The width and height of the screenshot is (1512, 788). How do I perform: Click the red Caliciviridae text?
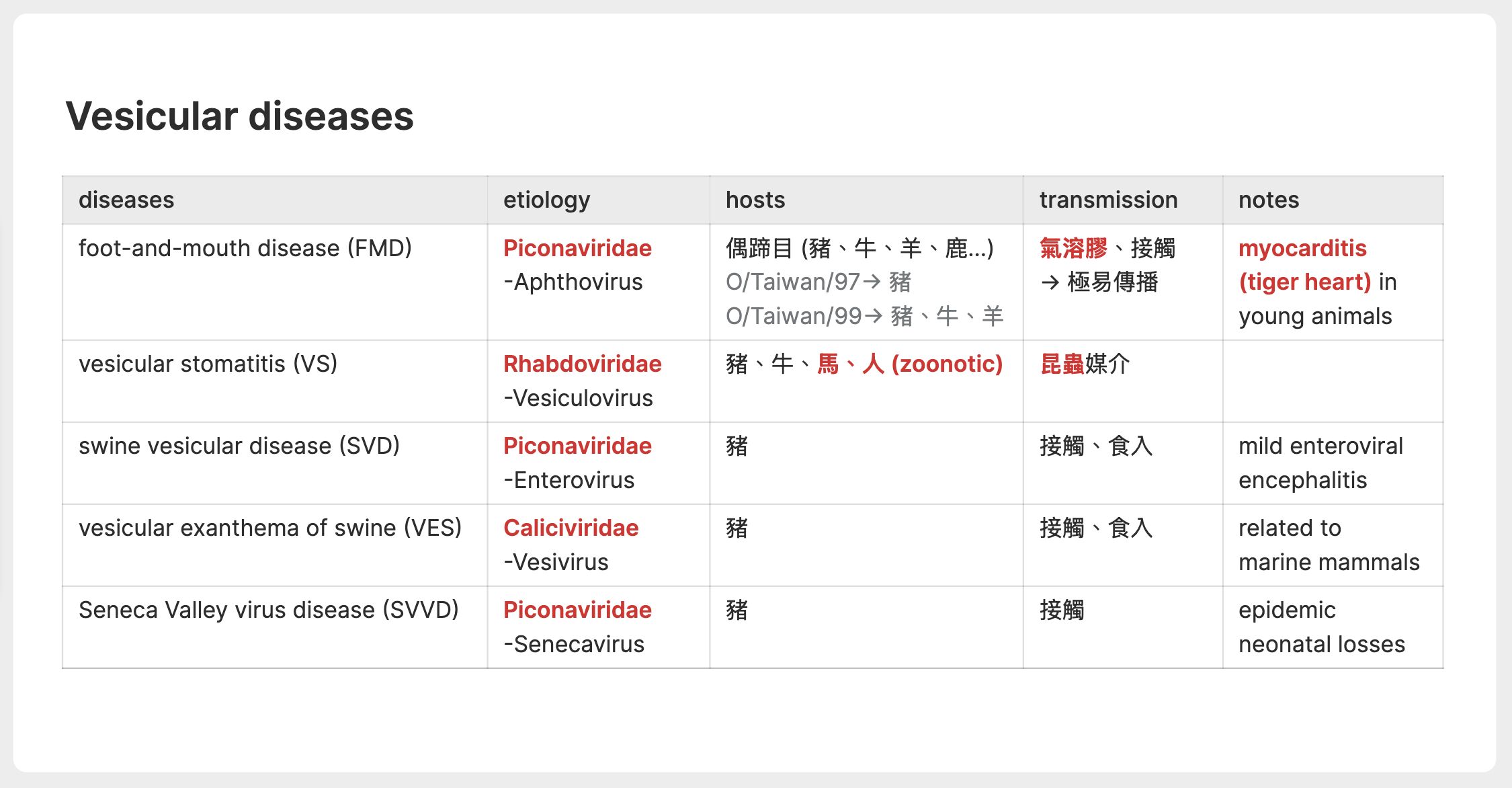coord(571,528)
